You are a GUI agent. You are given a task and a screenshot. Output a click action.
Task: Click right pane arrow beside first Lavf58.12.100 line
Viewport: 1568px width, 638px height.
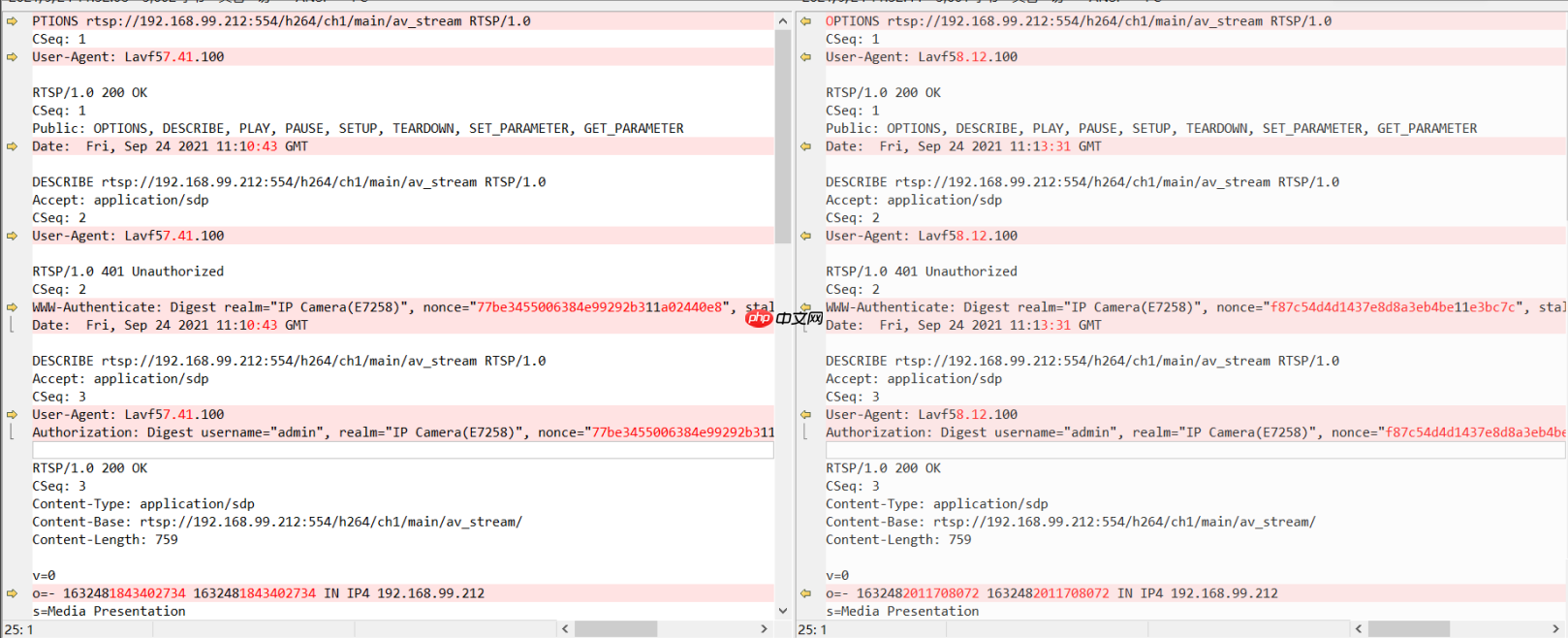[805, 57]
